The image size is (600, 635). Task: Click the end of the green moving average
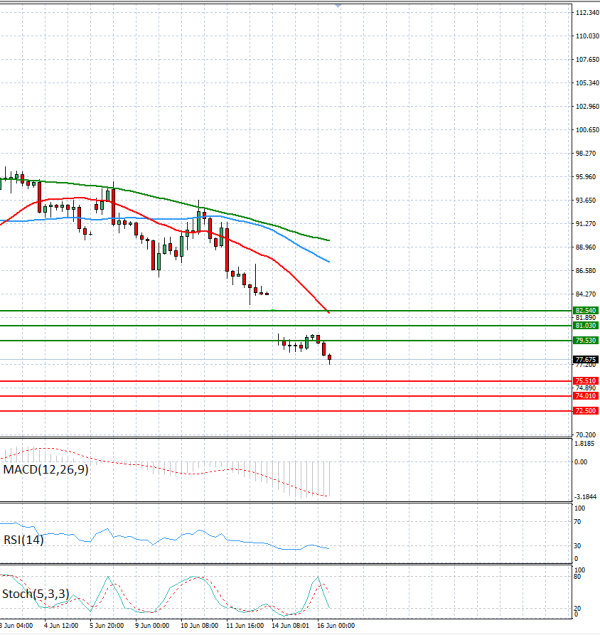[x=328, y=240]
